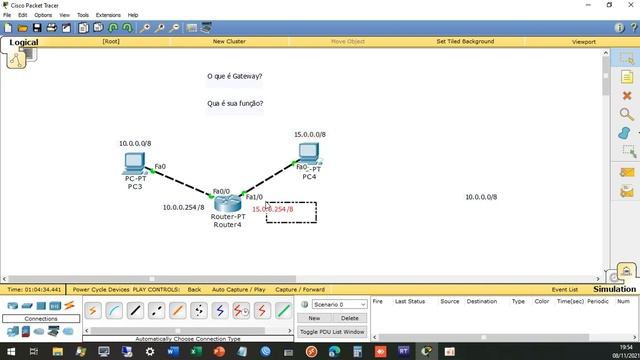This screenshot has height=360, width=640.
Task: Choose the orange Fiber cable
Action: [x=178, y=311]
